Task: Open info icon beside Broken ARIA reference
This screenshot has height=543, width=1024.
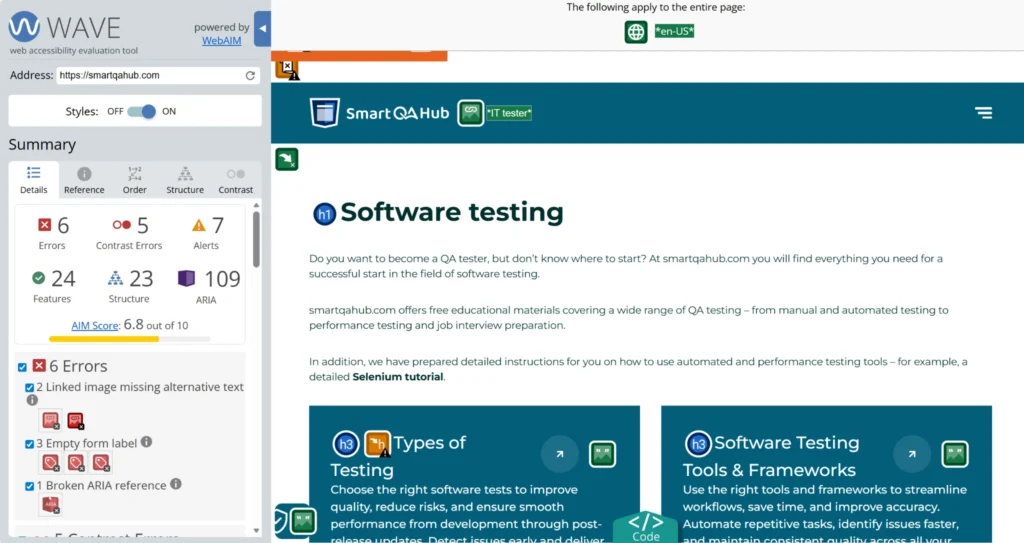Action: tap(176, 484)
